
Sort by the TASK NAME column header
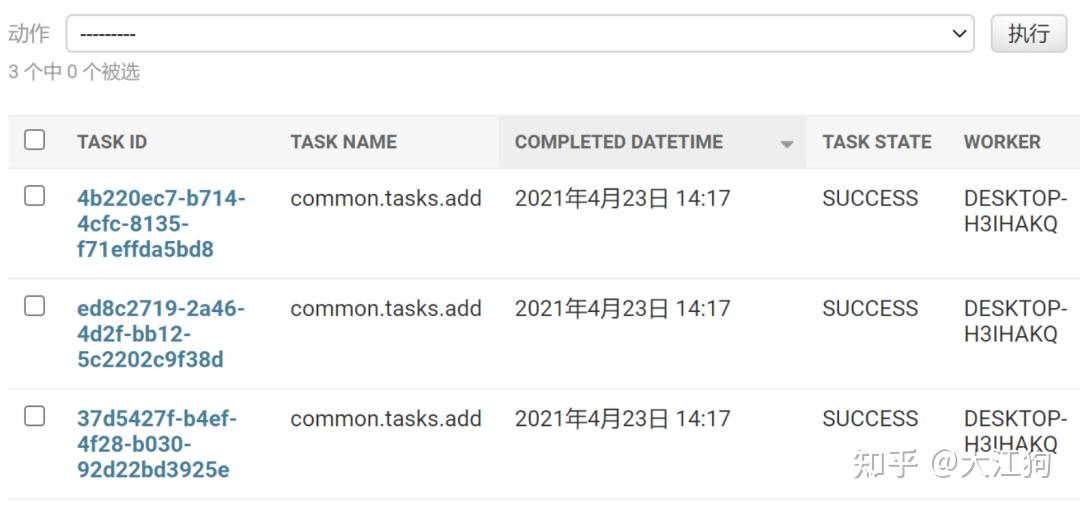[343, 142]
